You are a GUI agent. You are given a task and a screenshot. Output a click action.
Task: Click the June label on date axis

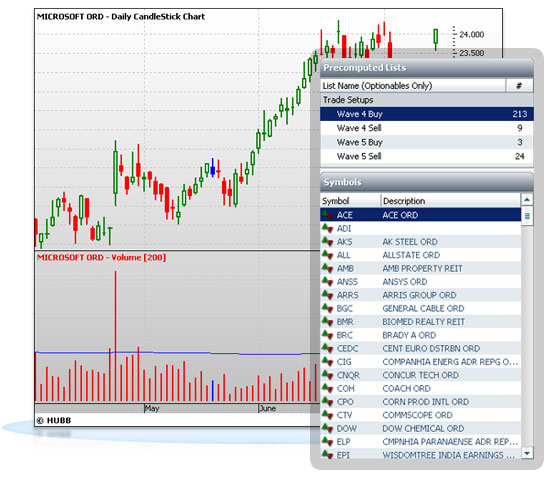(268, 408)
